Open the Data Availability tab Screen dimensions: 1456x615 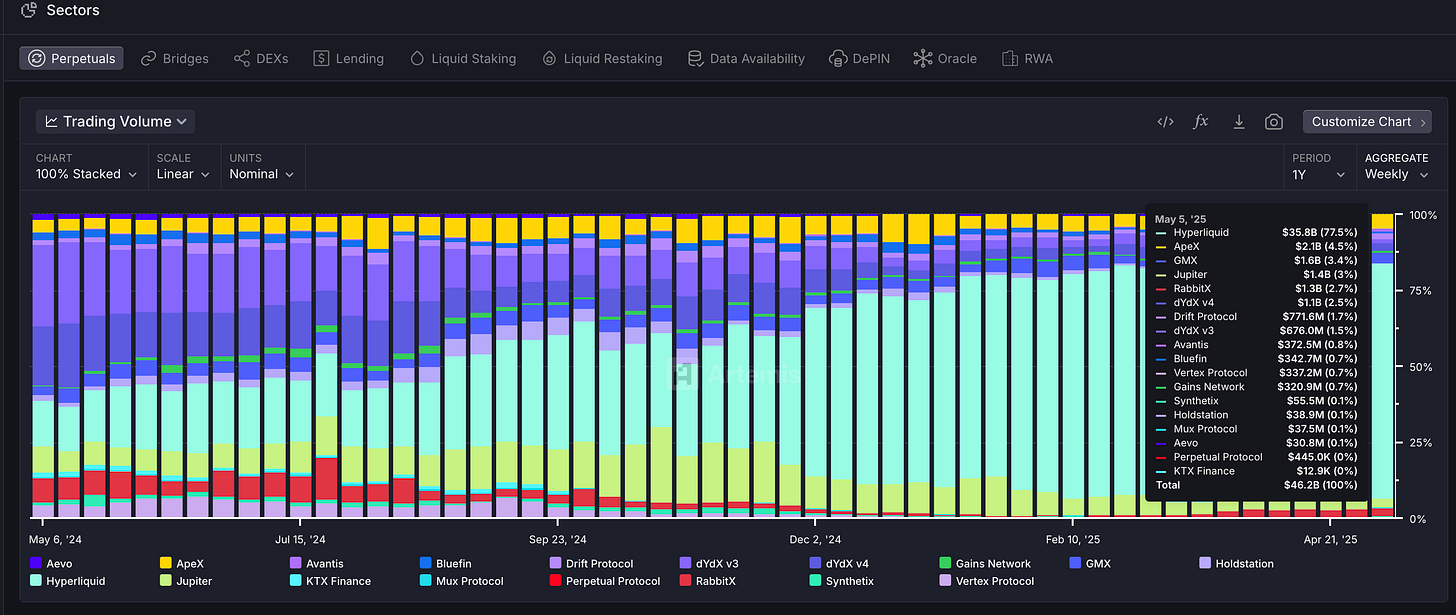pos(746,58)
